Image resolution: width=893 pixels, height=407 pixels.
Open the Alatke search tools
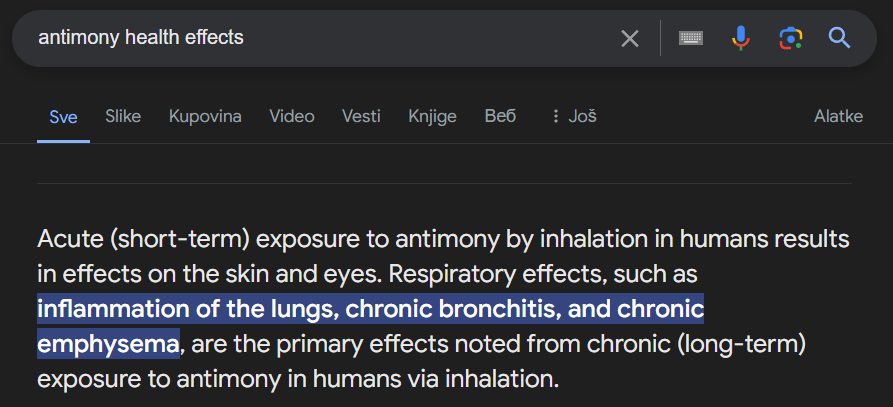tap(838, 117)
